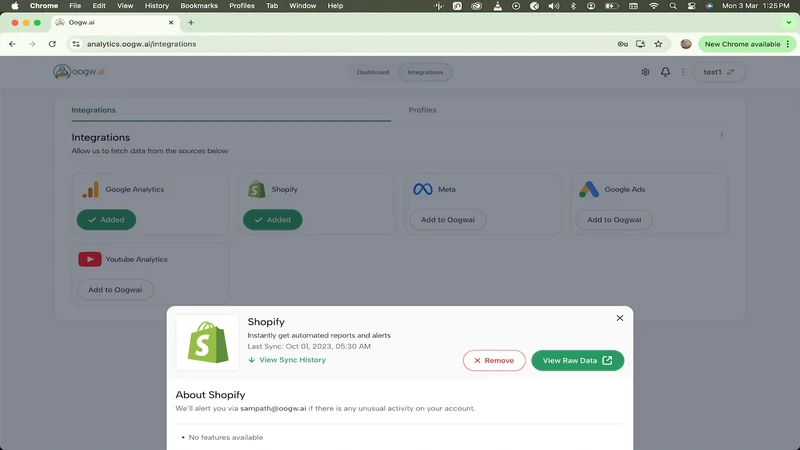Viewport: 800px width, 450px height.
Task: Click the Meta infinity logo icon
Action: [x=422, y=189]
